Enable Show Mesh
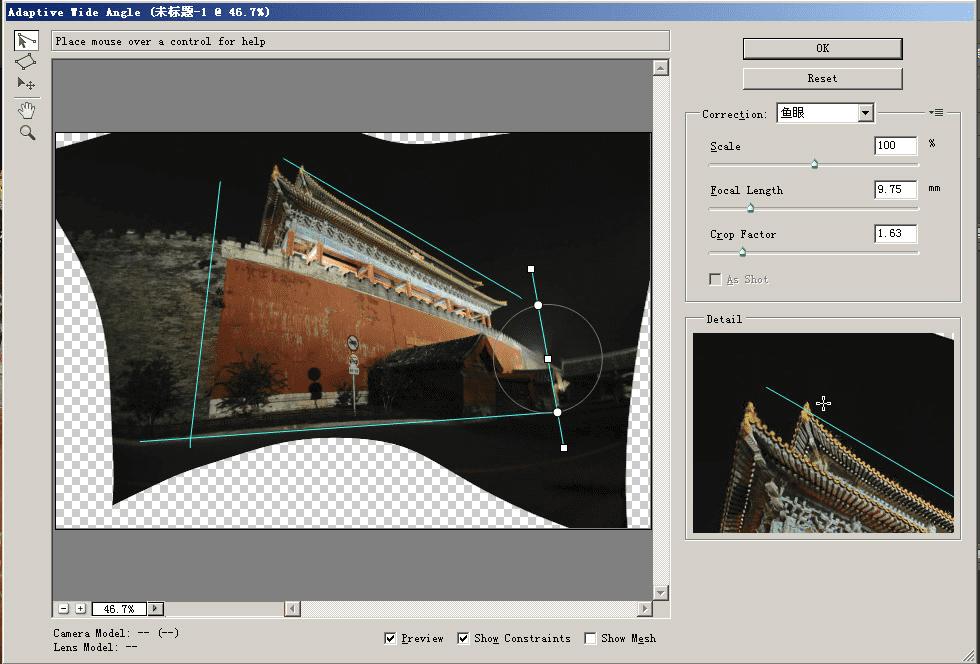980x664 pixels. 590,638
